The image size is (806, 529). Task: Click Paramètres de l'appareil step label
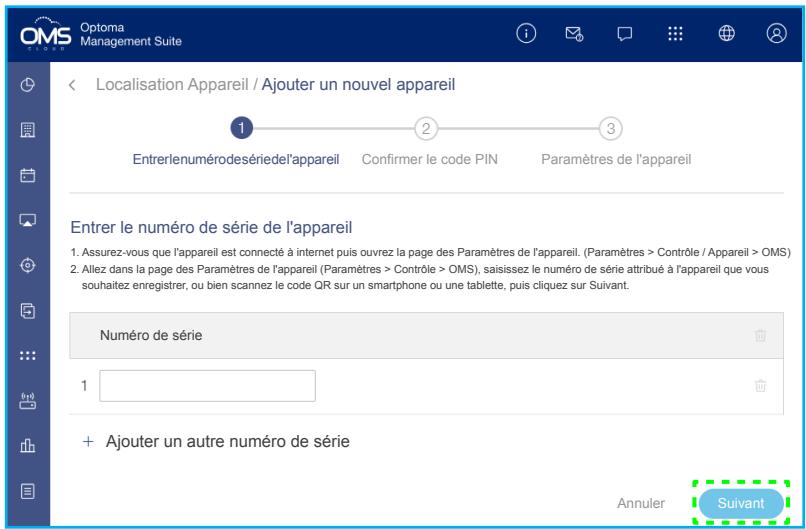pyautogui.click(x=616, y=159)
